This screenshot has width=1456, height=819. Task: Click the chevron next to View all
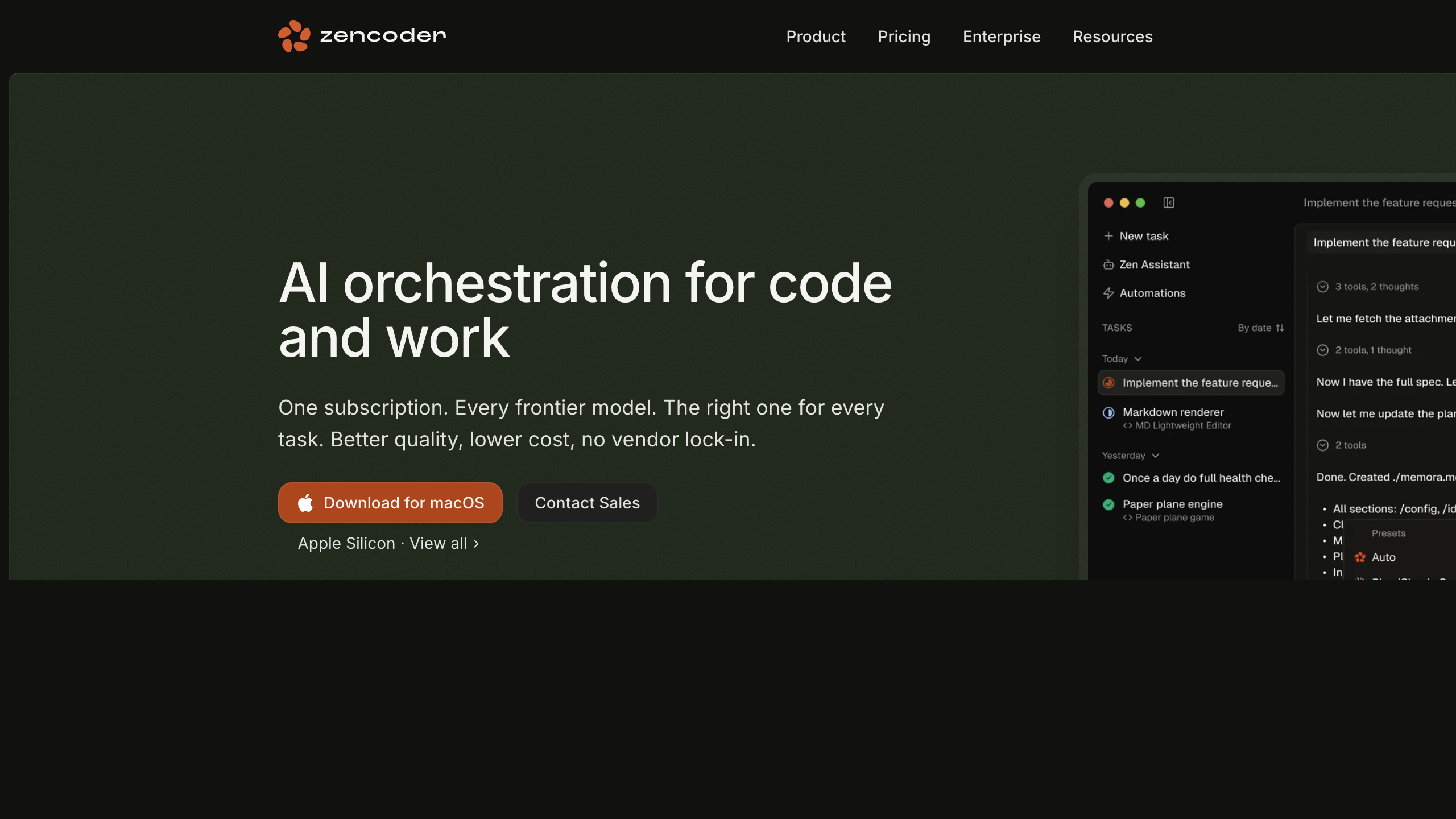(x=476, y=544)
